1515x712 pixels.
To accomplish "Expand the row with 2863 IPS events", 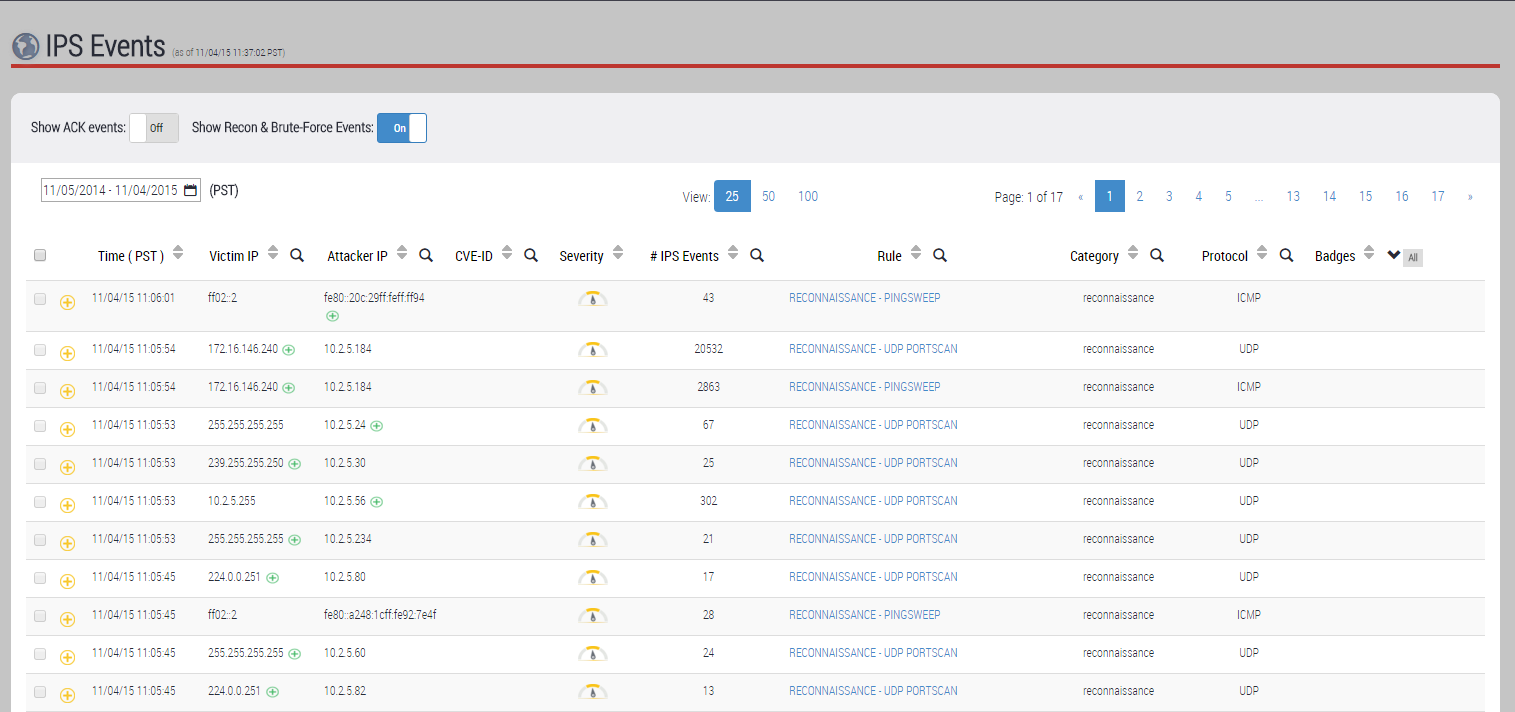I will [68, 391].
